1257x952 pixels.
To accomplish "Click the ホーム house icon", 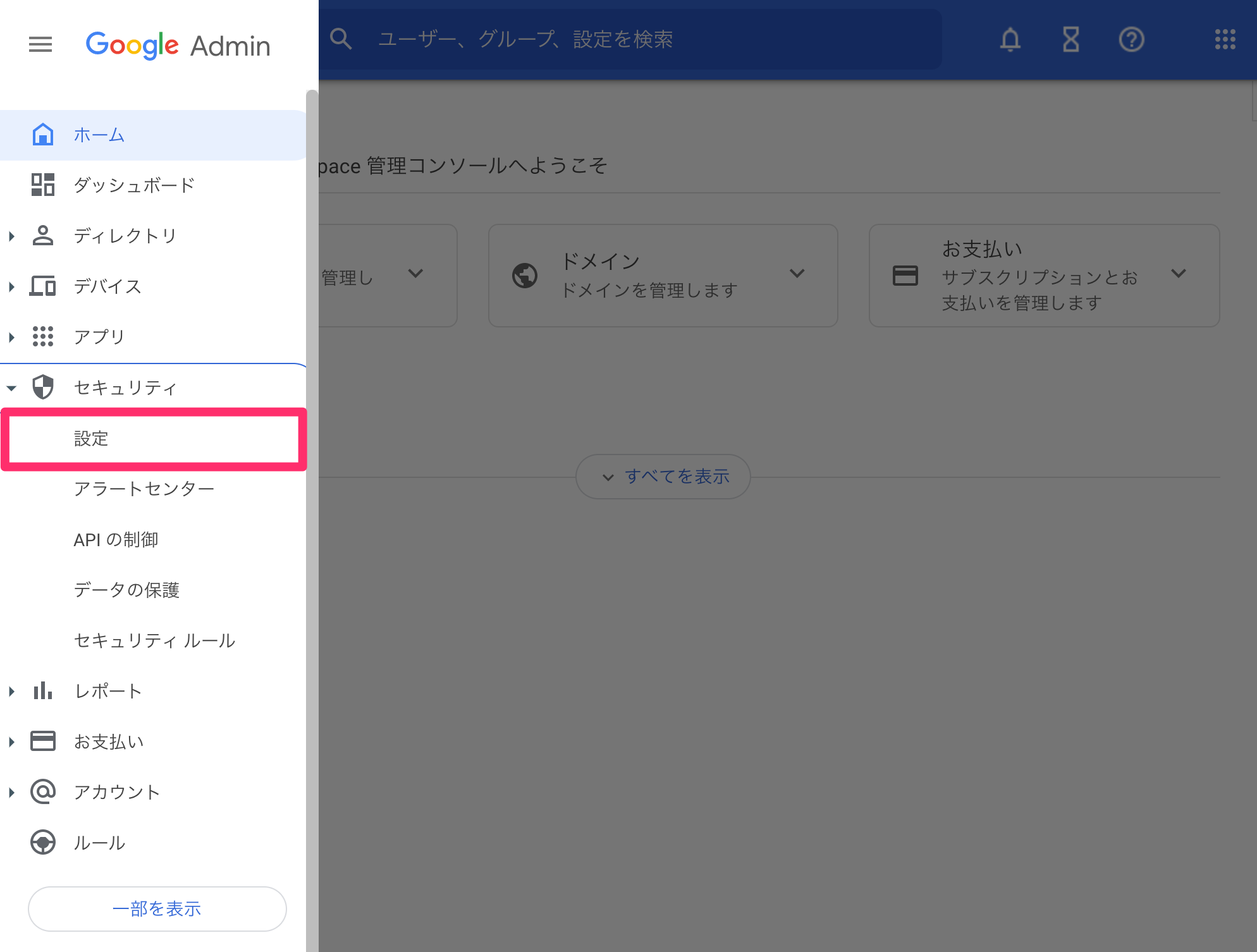I will tap(43, 135).
